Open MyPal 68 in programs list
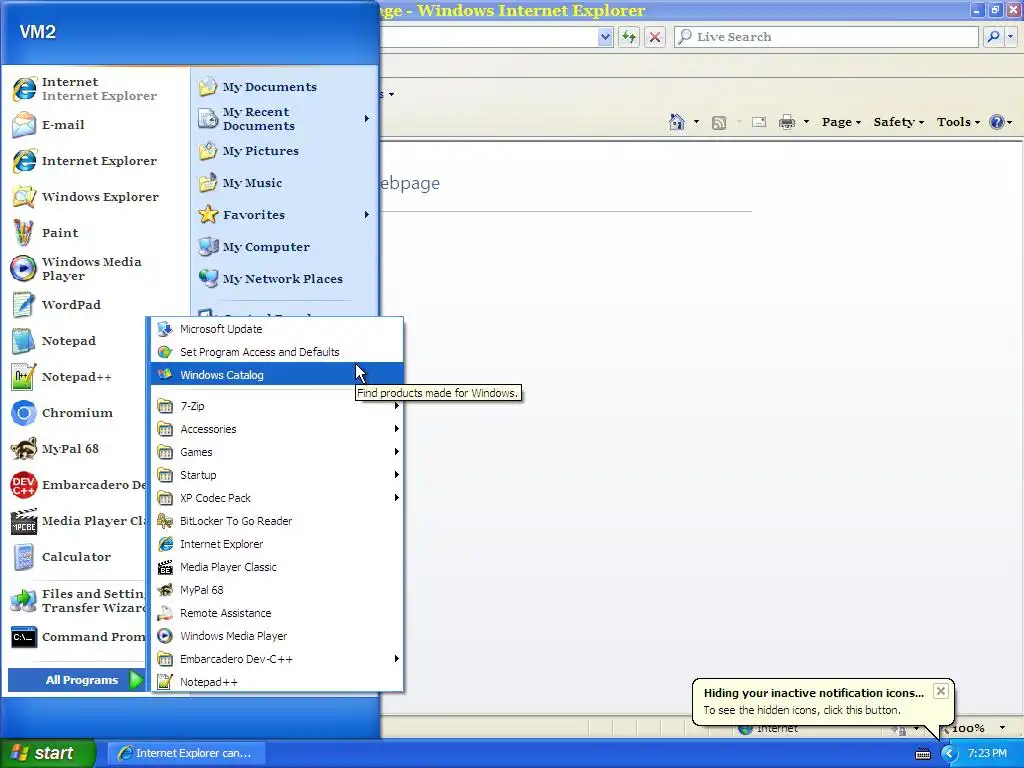This screenshot has height=768, width=1024. [x=277, y=590]
